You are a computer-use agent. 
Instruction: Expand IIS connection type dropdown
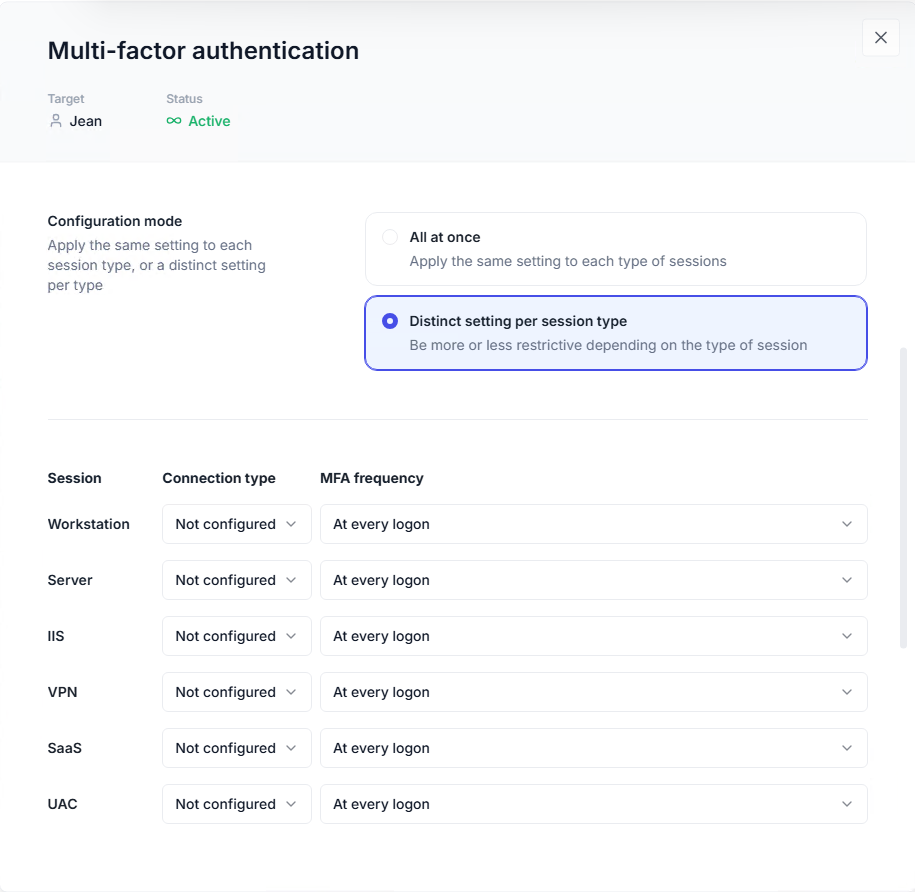click(x=236, y=636)
